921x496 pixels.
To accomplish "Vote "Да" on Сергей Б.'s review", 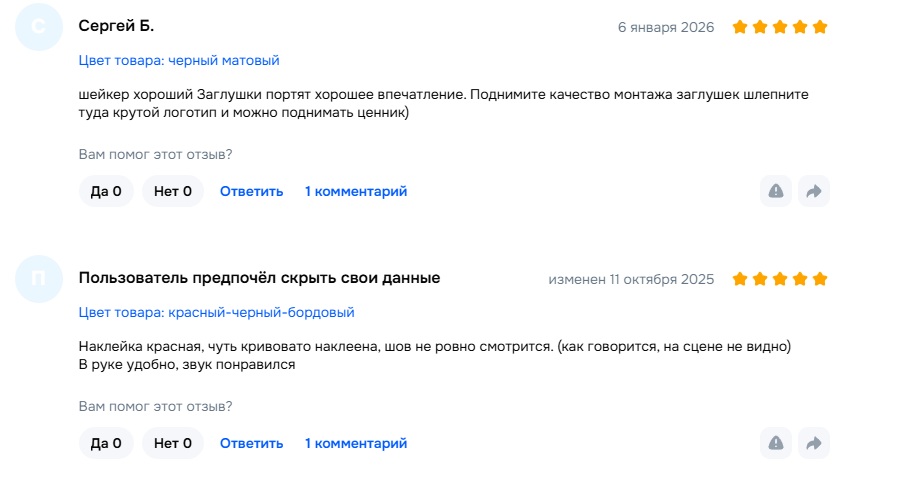I will click(106, 191).
